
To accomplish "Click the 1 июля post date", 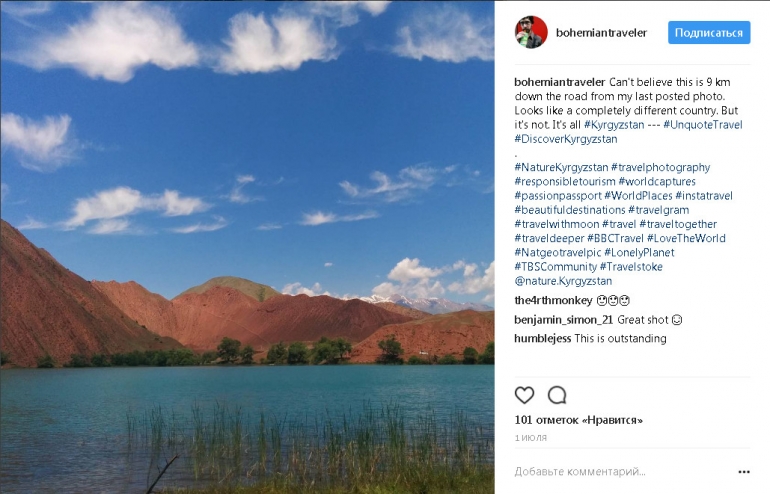I will 530,438.
